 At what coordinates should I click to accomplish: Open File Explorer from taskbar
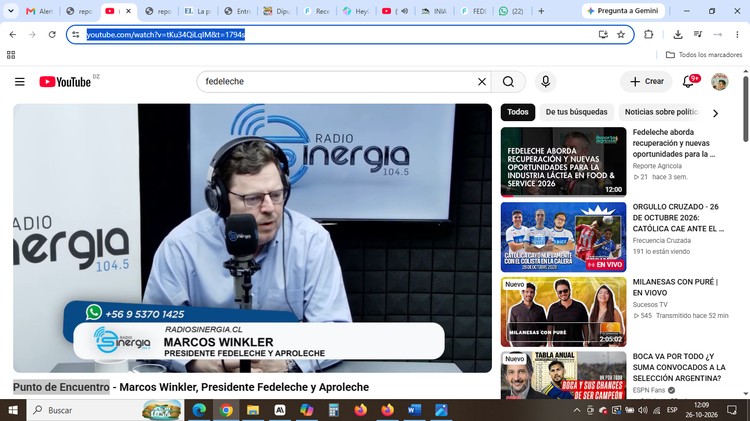click(x=253, y=410)
